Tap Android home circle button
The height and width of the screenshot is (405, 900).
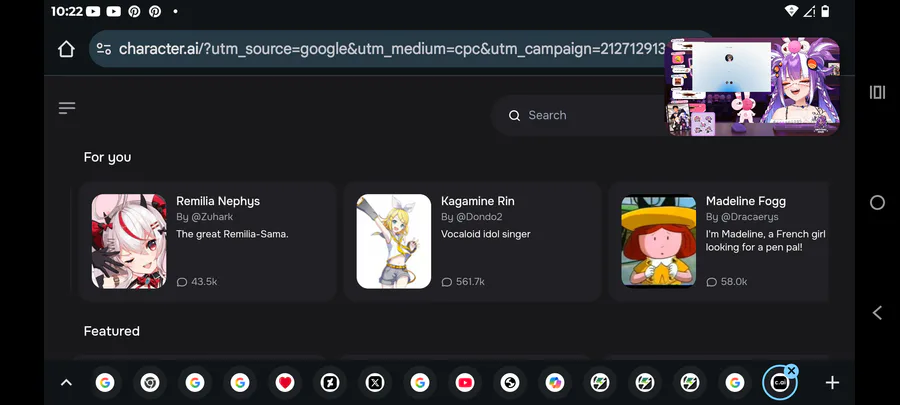coord(877,202)
